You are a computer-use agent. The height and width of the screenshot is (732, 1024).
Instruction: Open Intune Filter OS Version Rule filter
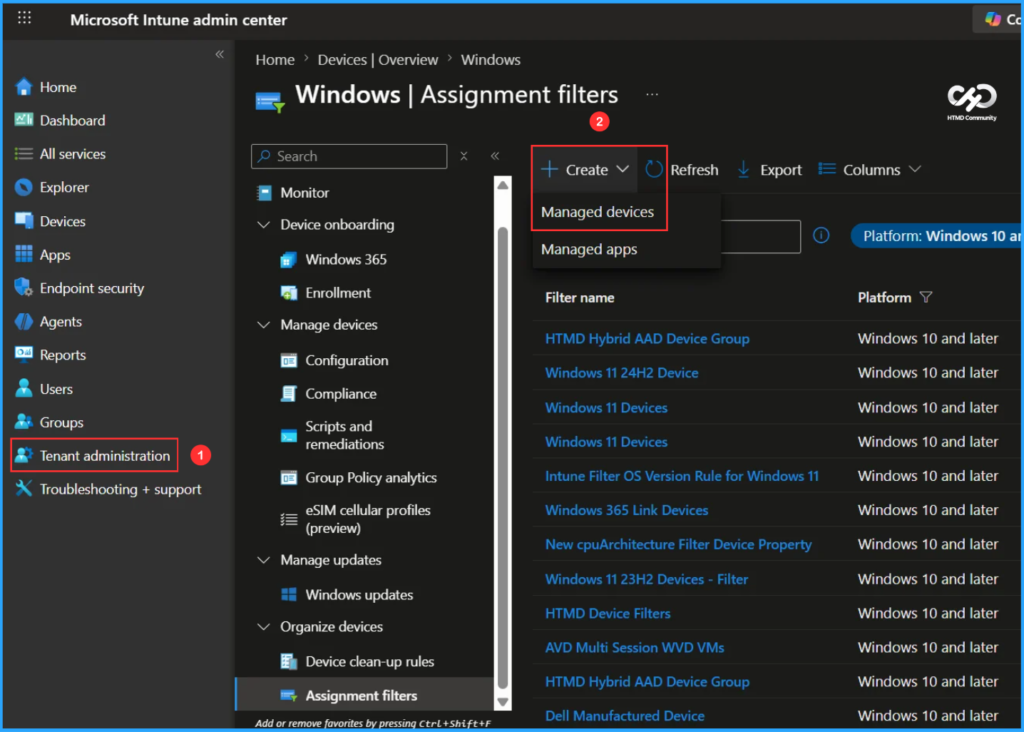[x=682, y=476]
